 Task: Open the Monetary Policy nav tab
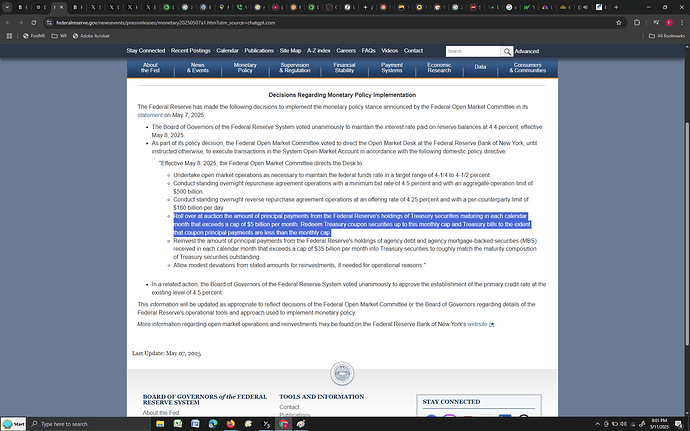pyautogui.click(x=245, y=68)
